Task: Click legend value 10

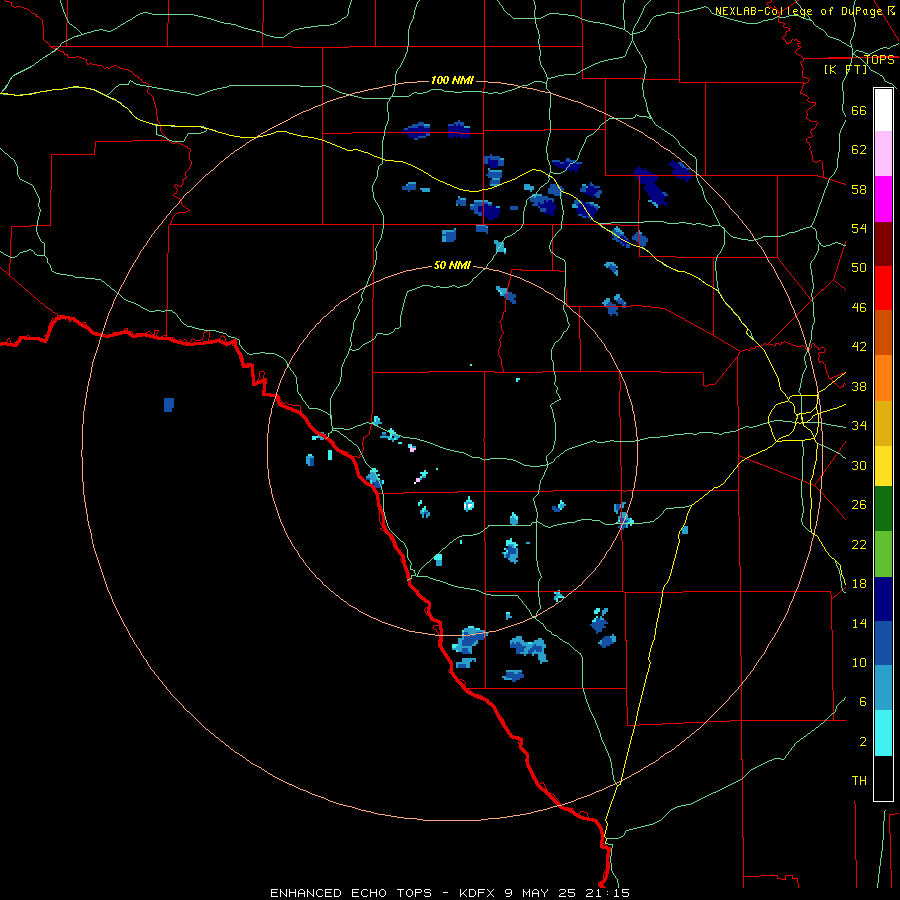Action: (x=859, y=662)
